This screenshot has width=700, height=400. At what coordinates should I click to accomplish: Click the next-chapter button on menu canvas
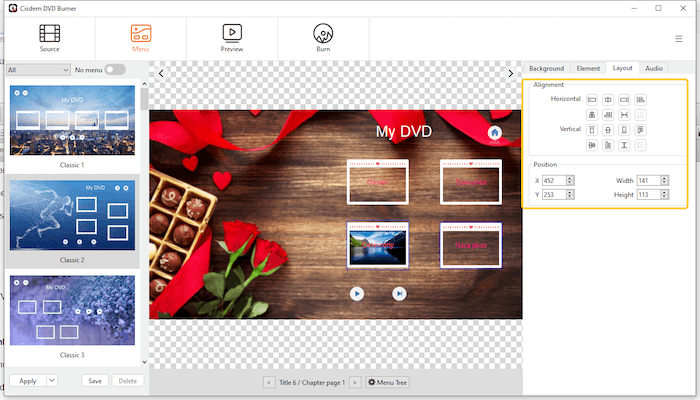click(399, 294)
